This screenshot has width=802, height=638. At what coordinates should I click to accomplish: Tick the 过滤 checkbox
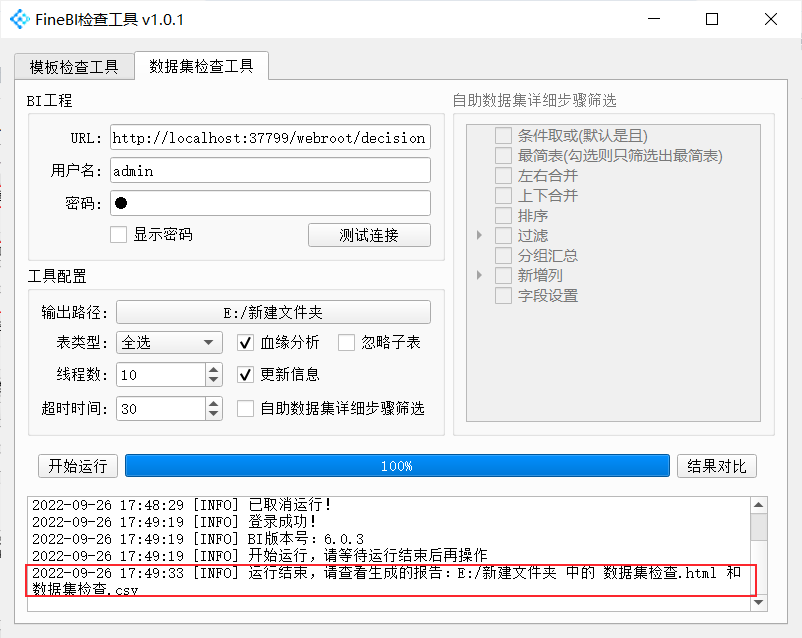pos(503,235)
